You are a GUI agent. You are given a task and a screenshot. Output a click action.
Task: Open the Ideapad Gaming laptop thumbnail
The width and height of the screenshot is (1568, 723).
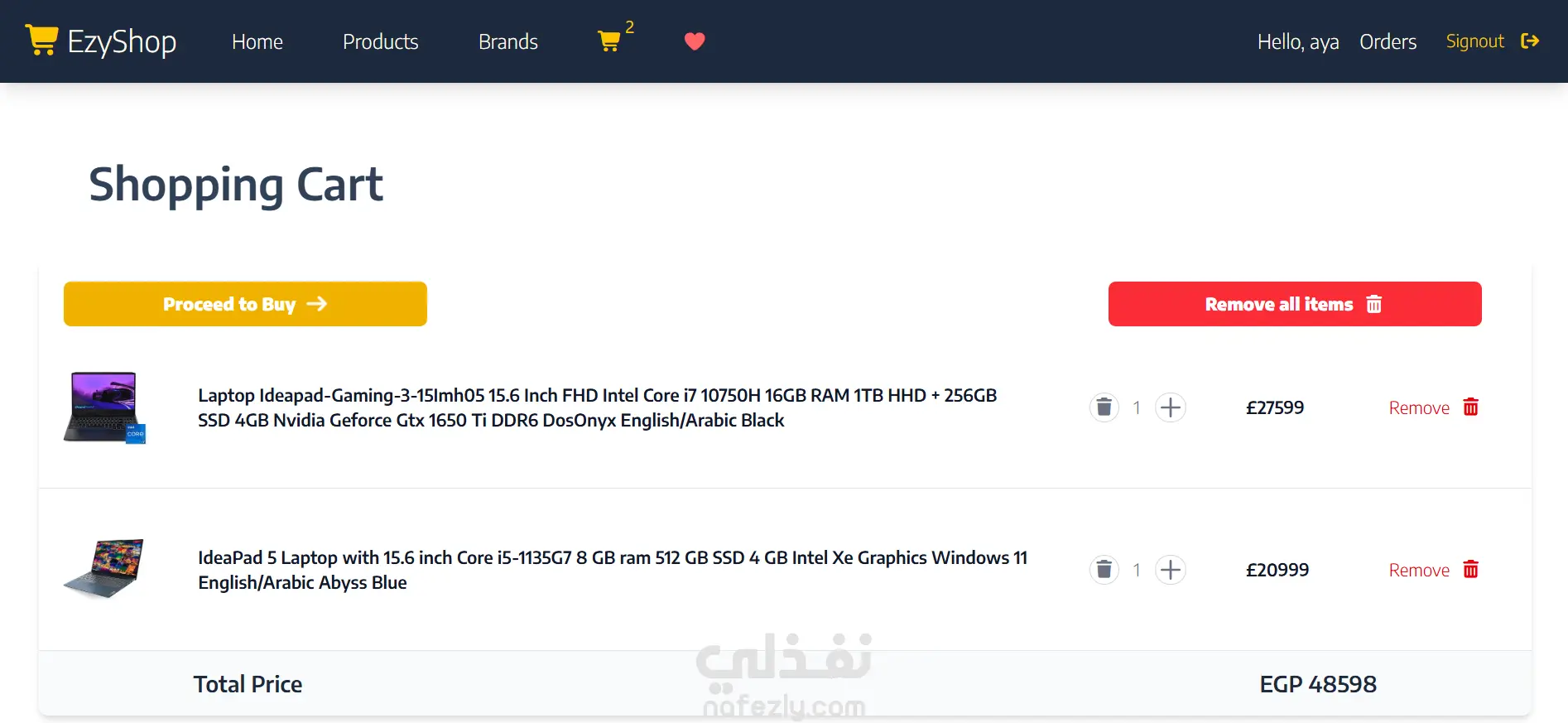(105, 407)
